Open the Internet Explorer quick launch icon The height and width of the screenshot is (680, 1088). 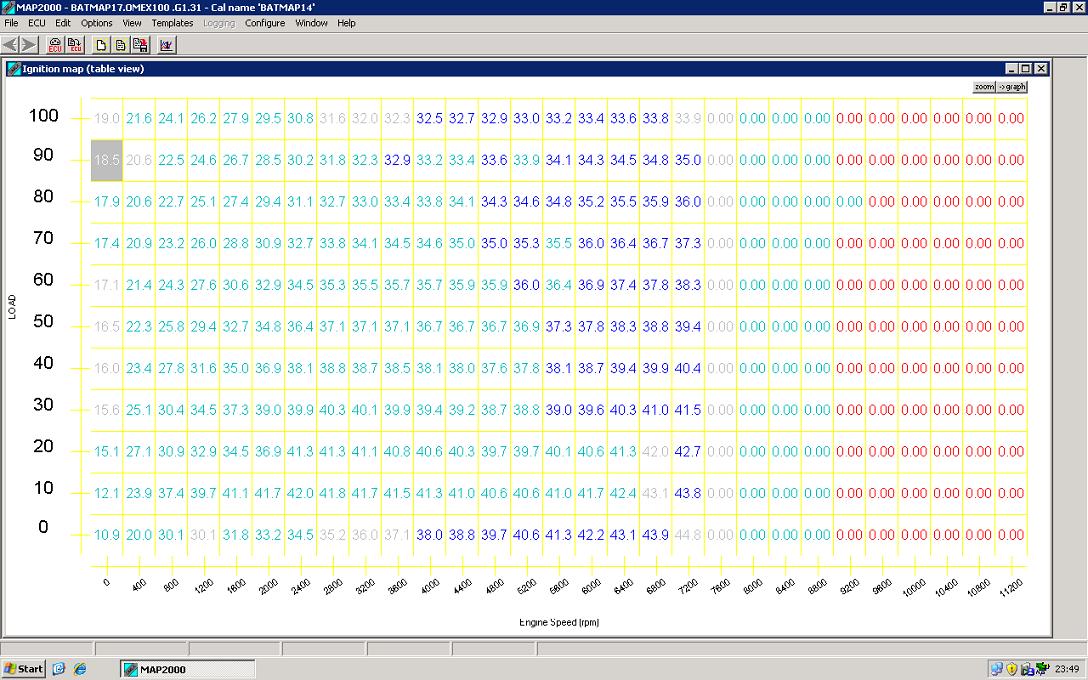pyautogui.click(x=80, y=669)
